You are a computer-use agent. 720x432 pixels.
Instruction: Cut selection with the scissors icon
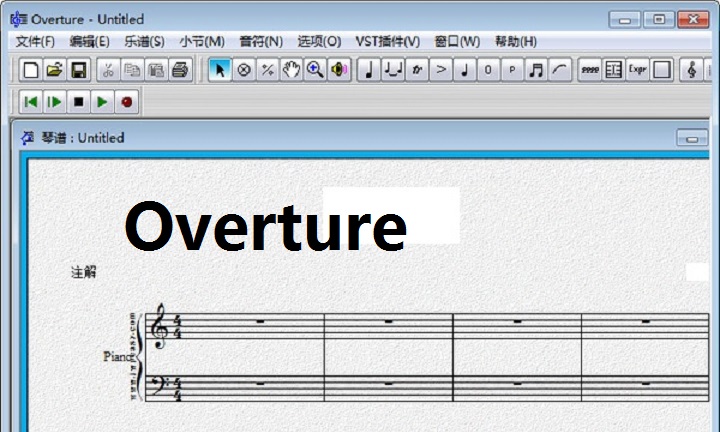(108, 70)
